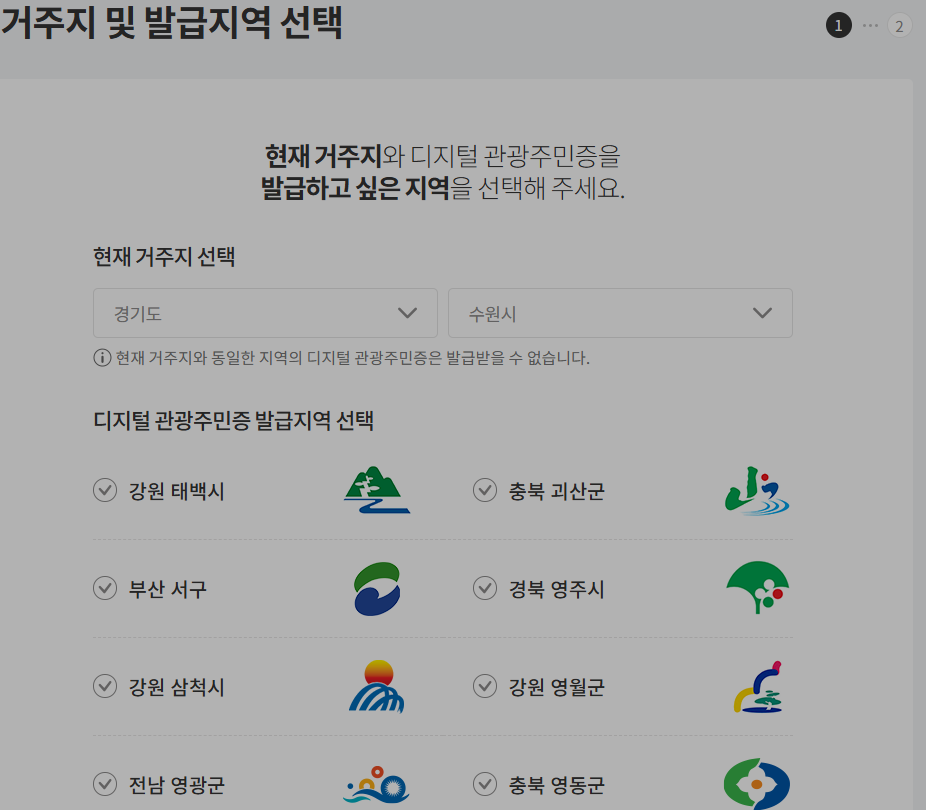This screenshot has height=810, width=926.
Task: Select the 부산 서구 check circle
Action: [x=105, y=588]
